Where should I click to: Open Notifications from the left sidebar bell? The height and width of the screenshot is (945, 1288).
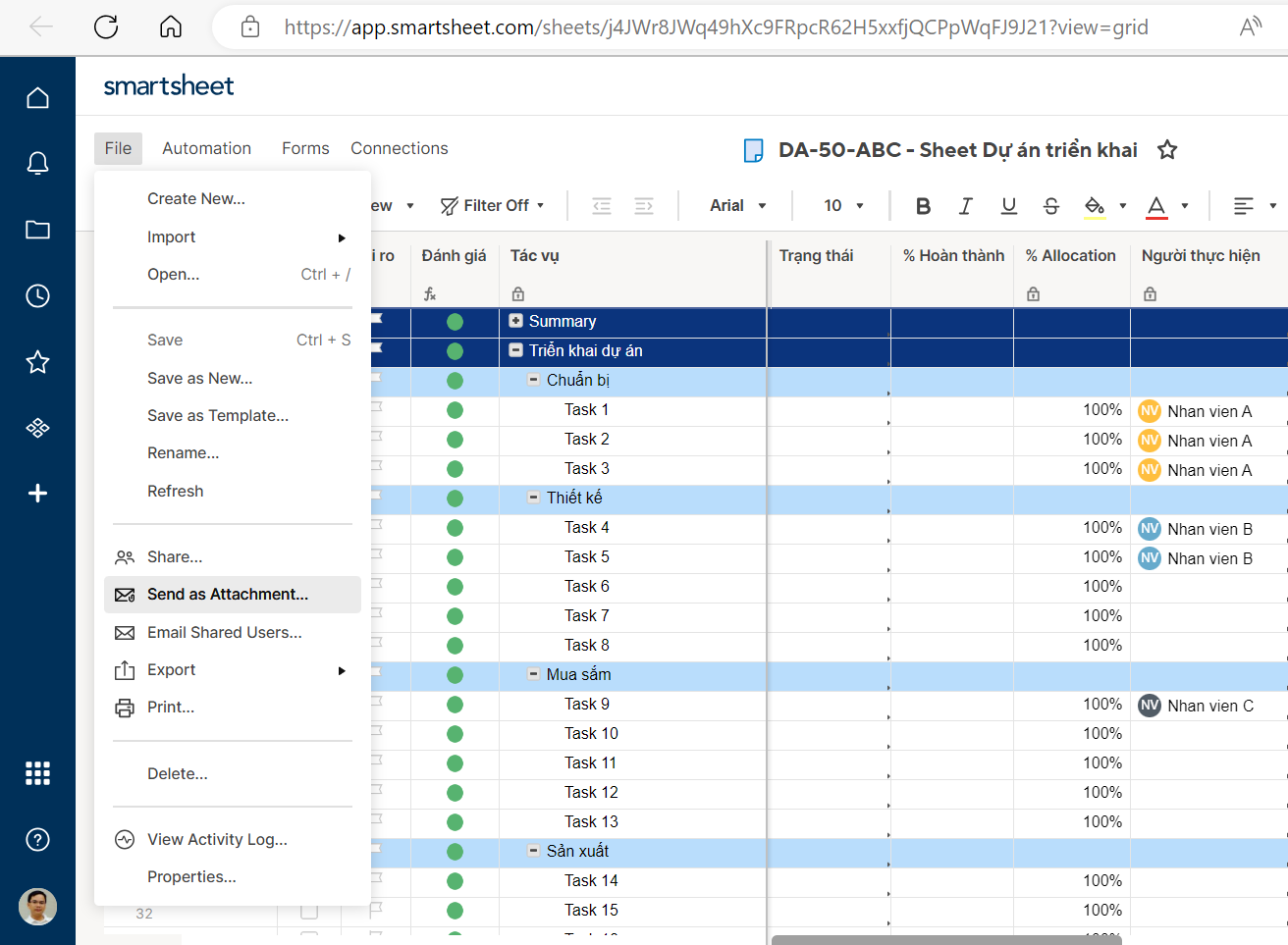click(37, 164)
